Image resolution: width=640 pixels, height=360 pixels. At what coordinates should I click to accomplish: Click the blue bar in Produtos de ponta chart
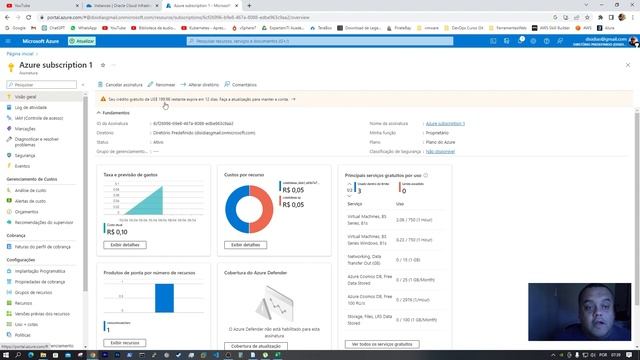[x=164, y=298]
